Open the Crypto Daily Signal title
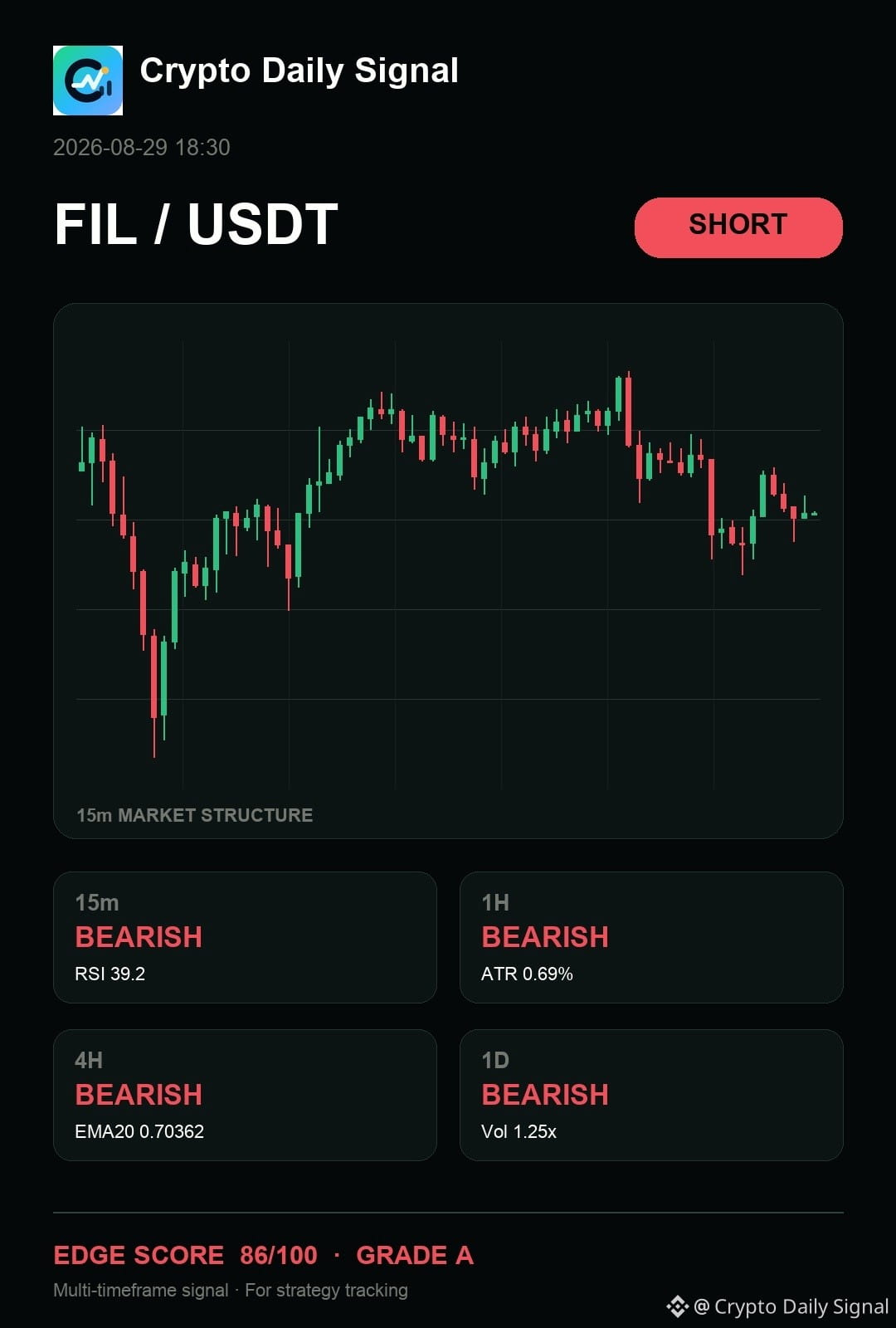 (299, 71)
